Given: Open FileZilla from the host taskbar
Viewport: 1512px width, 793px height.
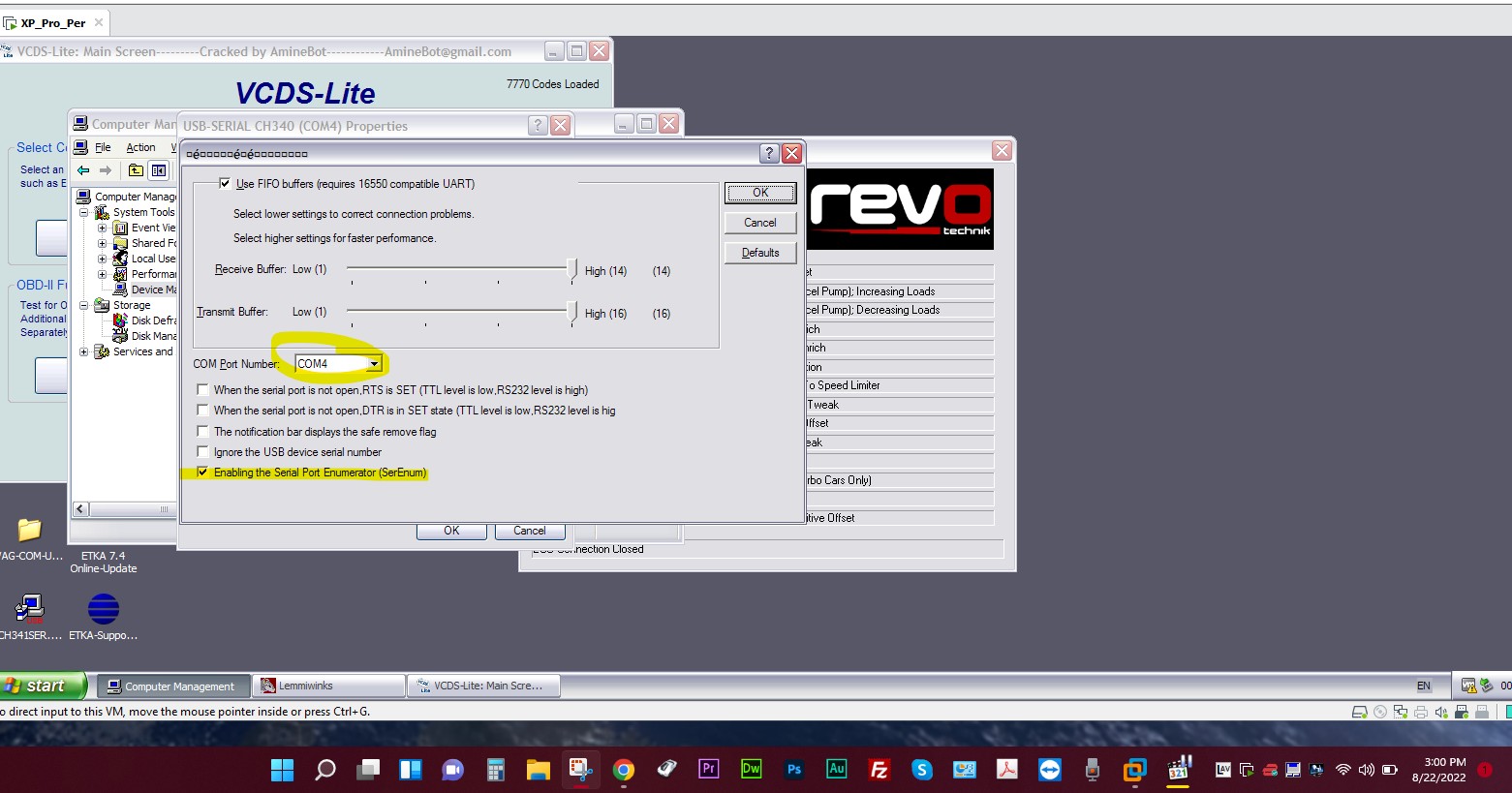Looking at the screenshot, I should click(x=879, y=770).
